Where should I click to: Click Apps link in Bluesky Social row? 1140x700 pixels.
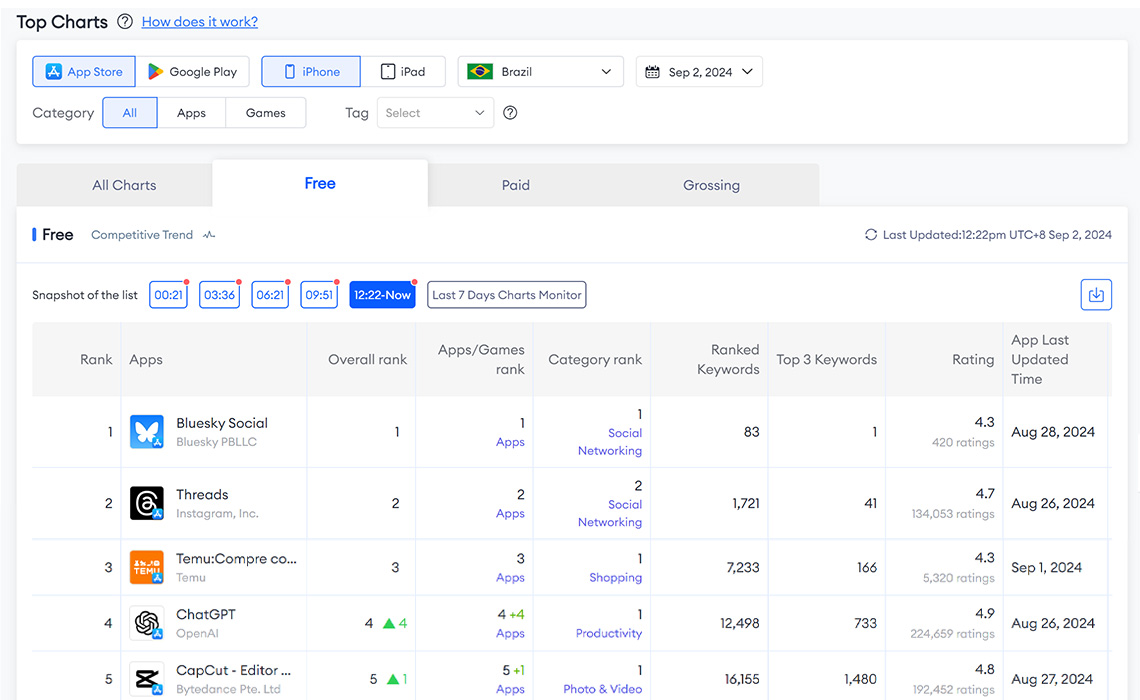point(510,442)
